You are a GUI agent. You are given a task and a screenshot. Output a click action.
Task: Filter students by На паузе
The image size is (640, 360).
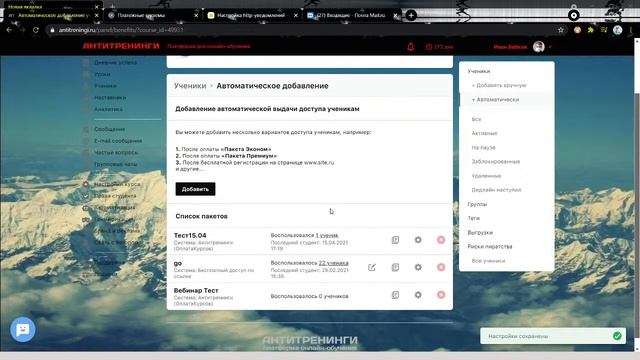tap(483, 147)
